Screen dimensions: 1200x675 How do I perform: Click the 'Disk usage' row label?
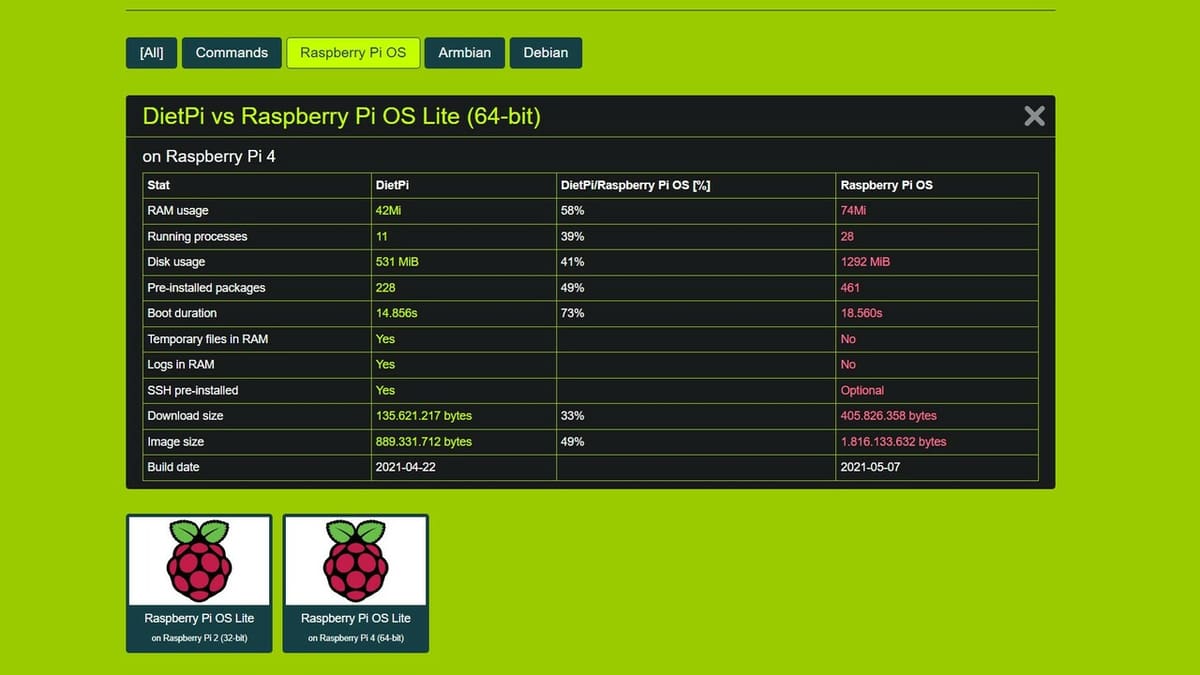[176, 262]
